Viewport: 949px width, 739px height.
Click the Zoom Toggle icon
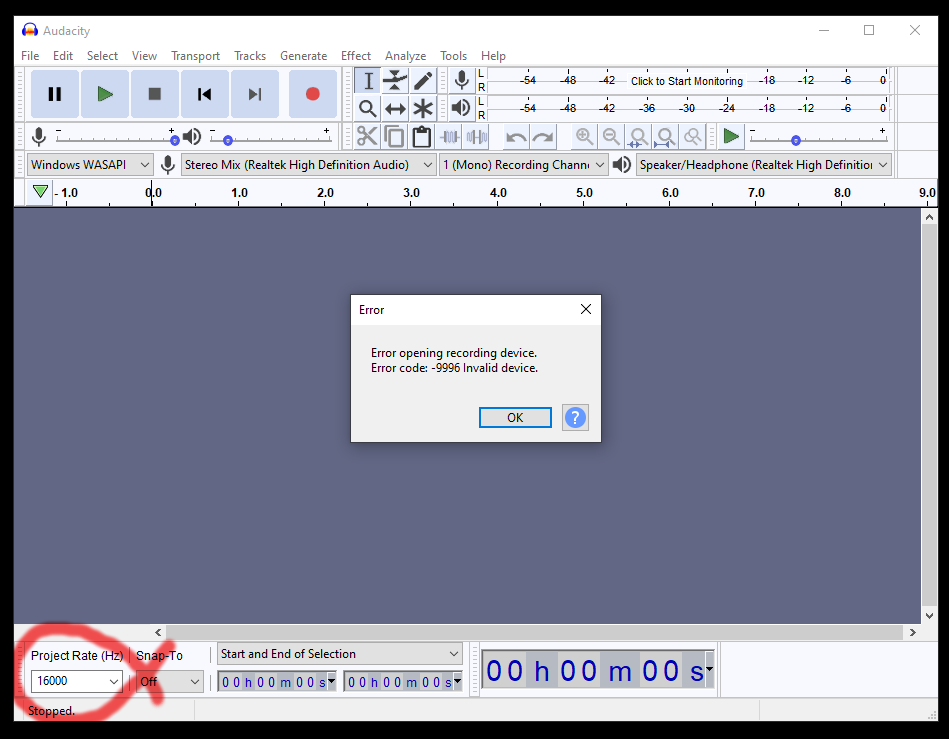point(693,137)
